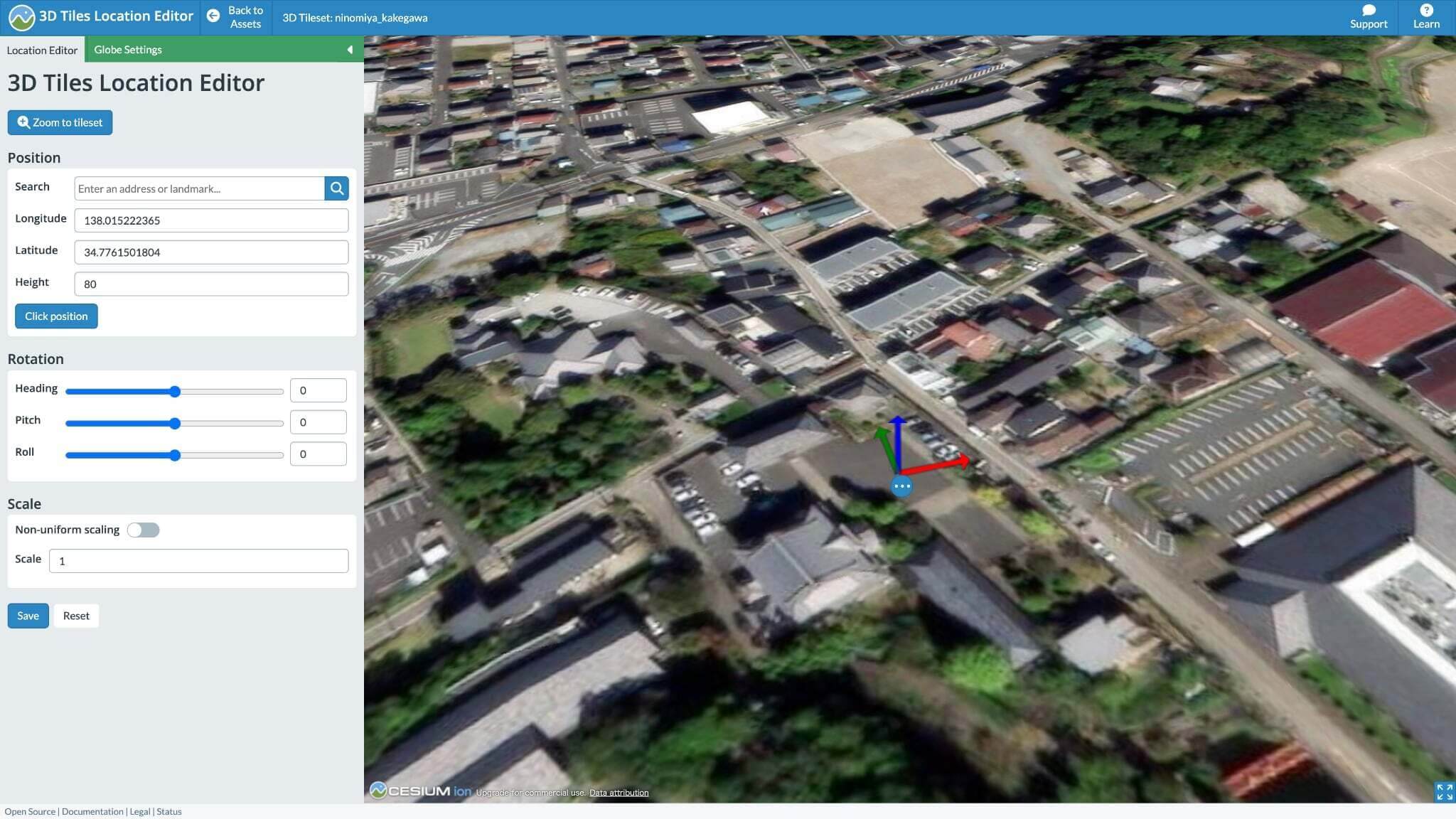
Task: Toggle fullscreen view of the map
Action: pos(1444,791)
